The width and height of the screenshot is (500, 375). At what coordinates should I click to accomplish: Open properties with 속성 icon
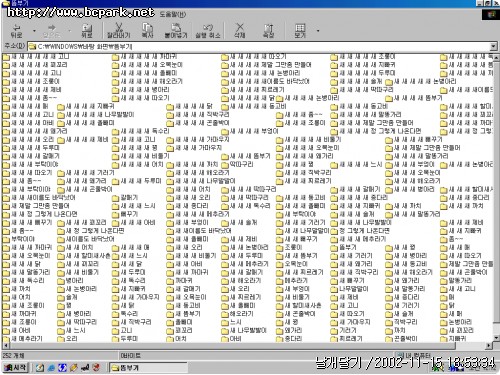tap(268, 31)
